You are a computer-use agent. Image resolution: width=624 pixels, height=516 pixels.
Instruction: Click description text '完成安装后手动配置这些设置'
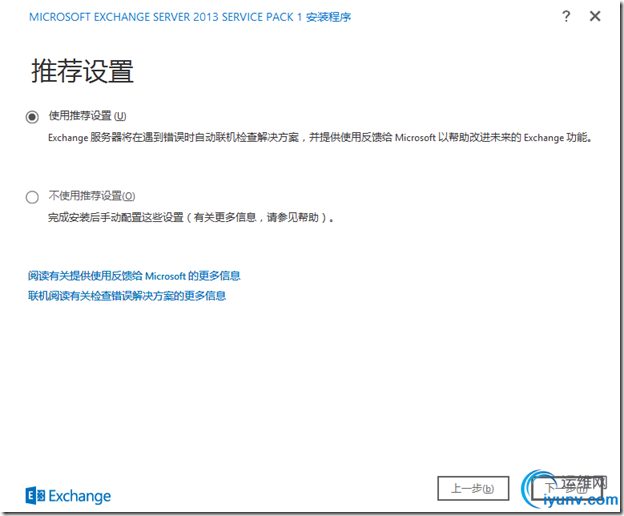(x=116, y=218)
